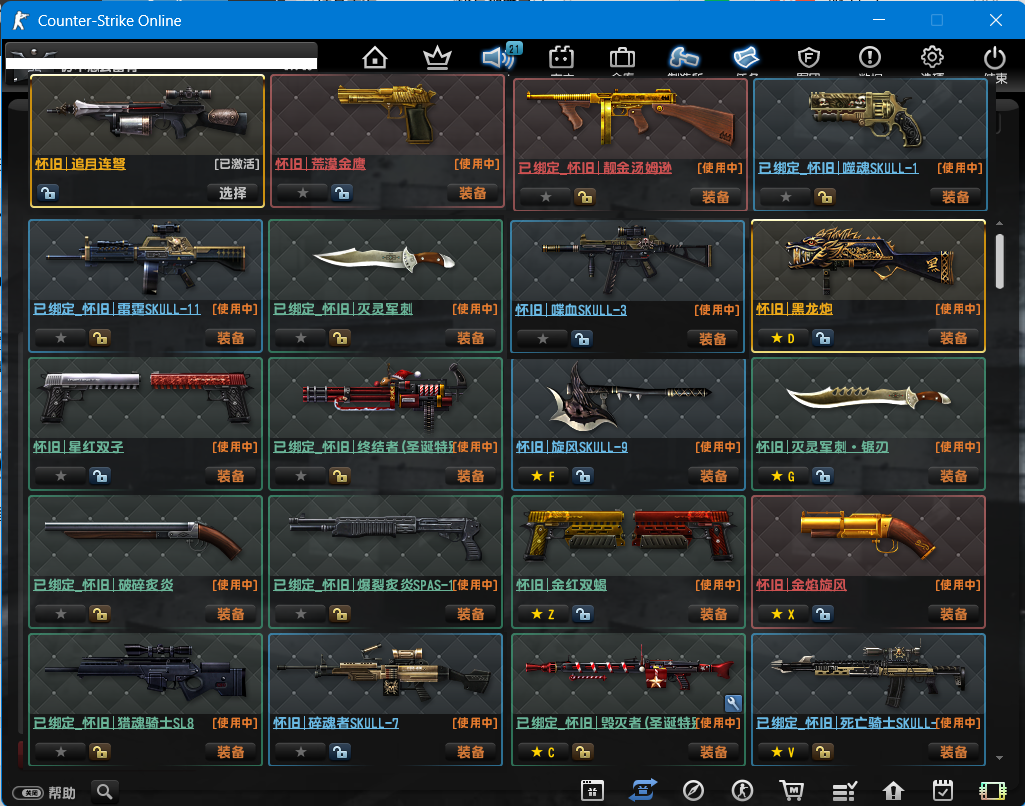The image size is (1025, 806).
Task: Open the 已绑定_怀旧|灭灵军刺 name link
Action: [343, 309]
